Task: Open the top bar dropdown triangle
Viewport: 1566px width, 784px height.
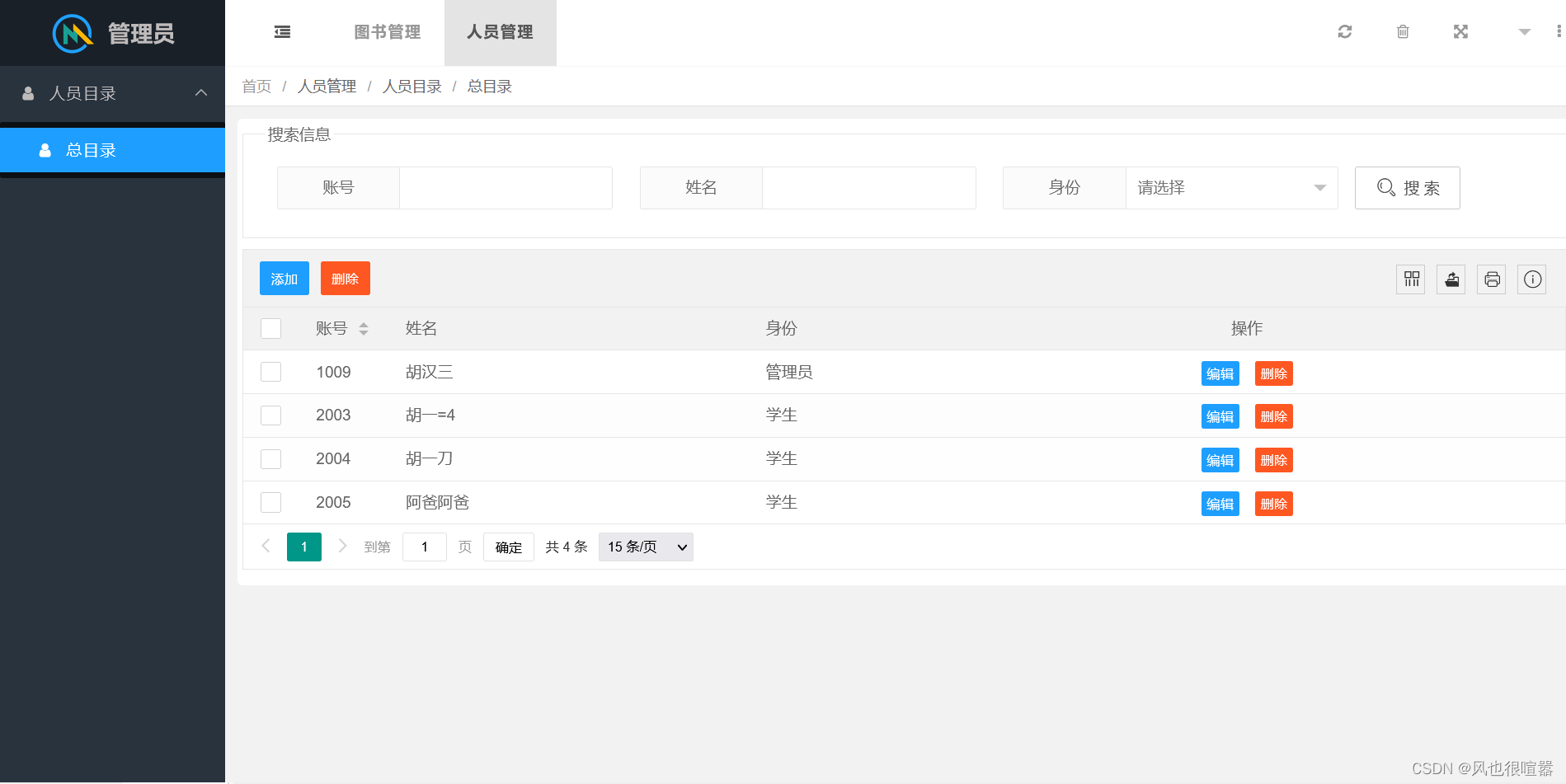Action: (x=1525, y=32)
